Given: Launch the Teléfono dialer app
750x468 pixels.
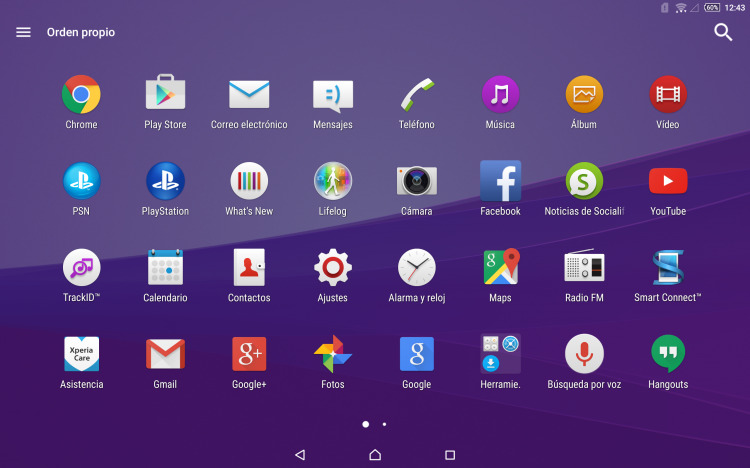Looking at the screenshot, I should (x=417, y=95).
